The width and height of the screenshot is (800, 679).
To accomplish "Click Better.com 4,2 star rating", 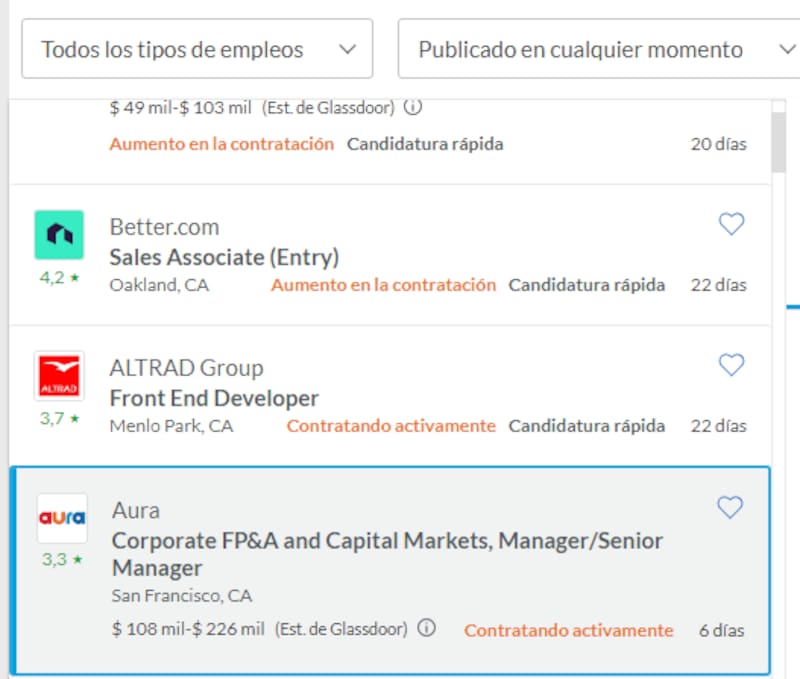I will coord(59,277).
